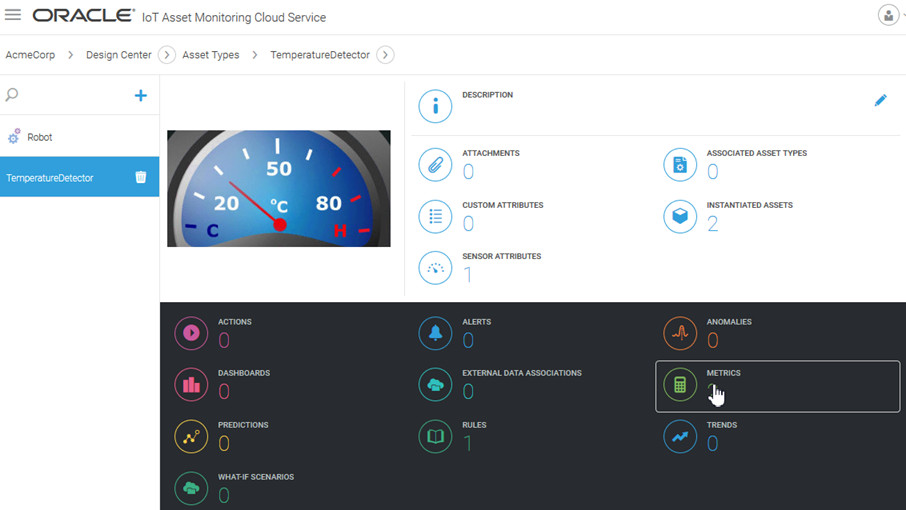Click the thermometer gauge thumbnail image
906x510 pixels.
(x=279, y=188)
